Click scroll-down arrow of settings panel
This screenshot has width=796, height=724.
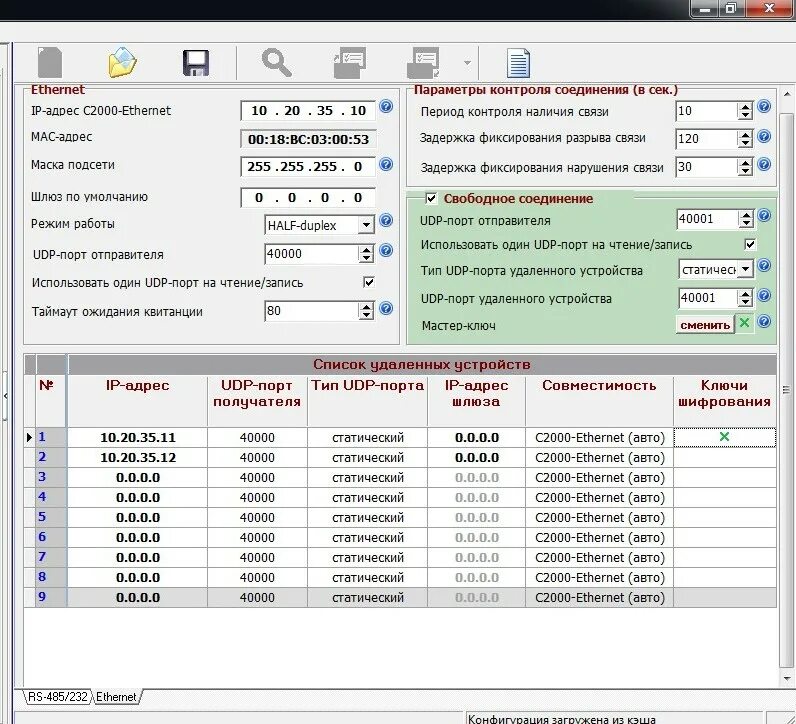pos(787,678)
